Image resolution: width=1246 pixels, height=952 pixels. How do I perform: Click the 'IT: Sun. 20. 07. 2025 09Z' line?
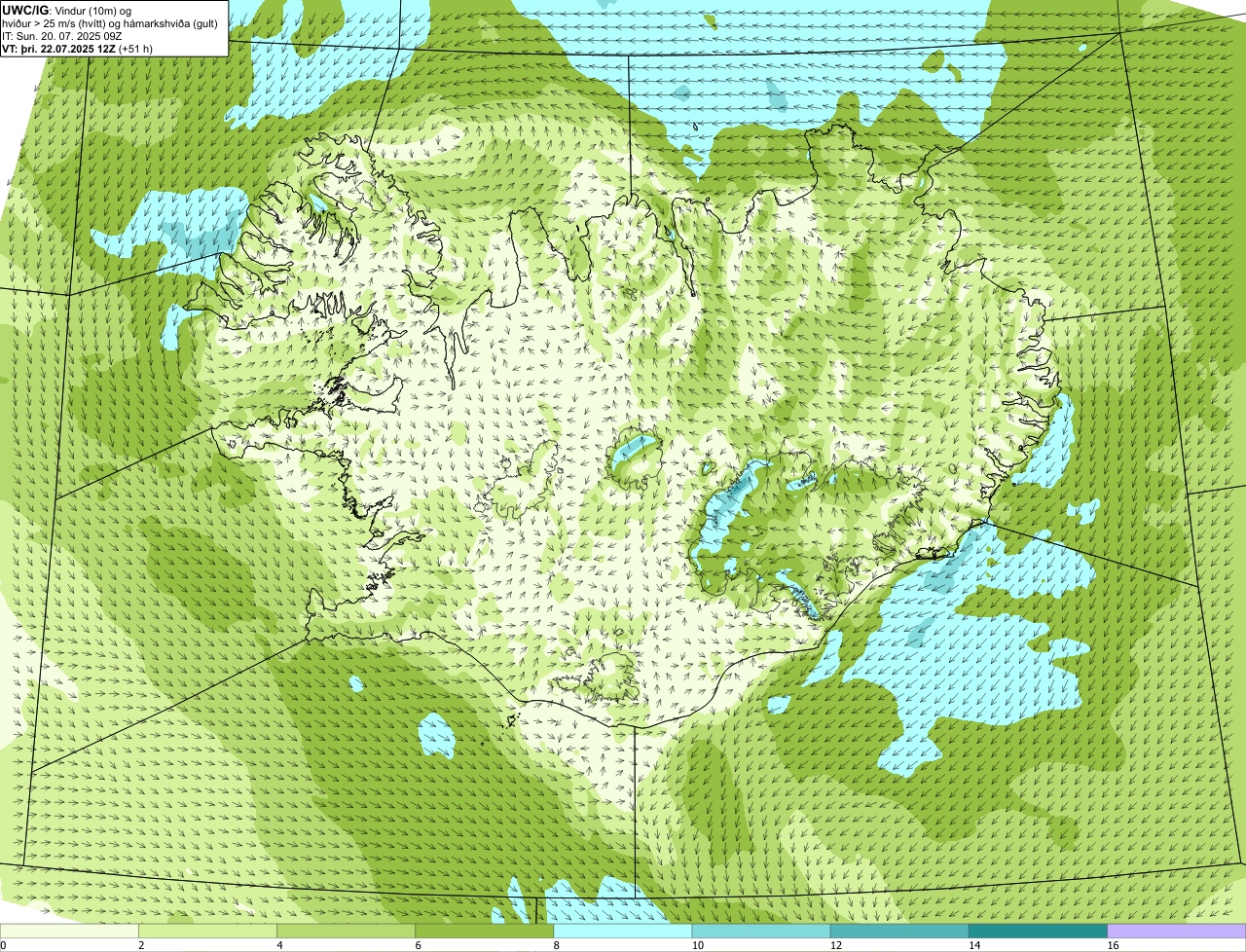(62, 35)
